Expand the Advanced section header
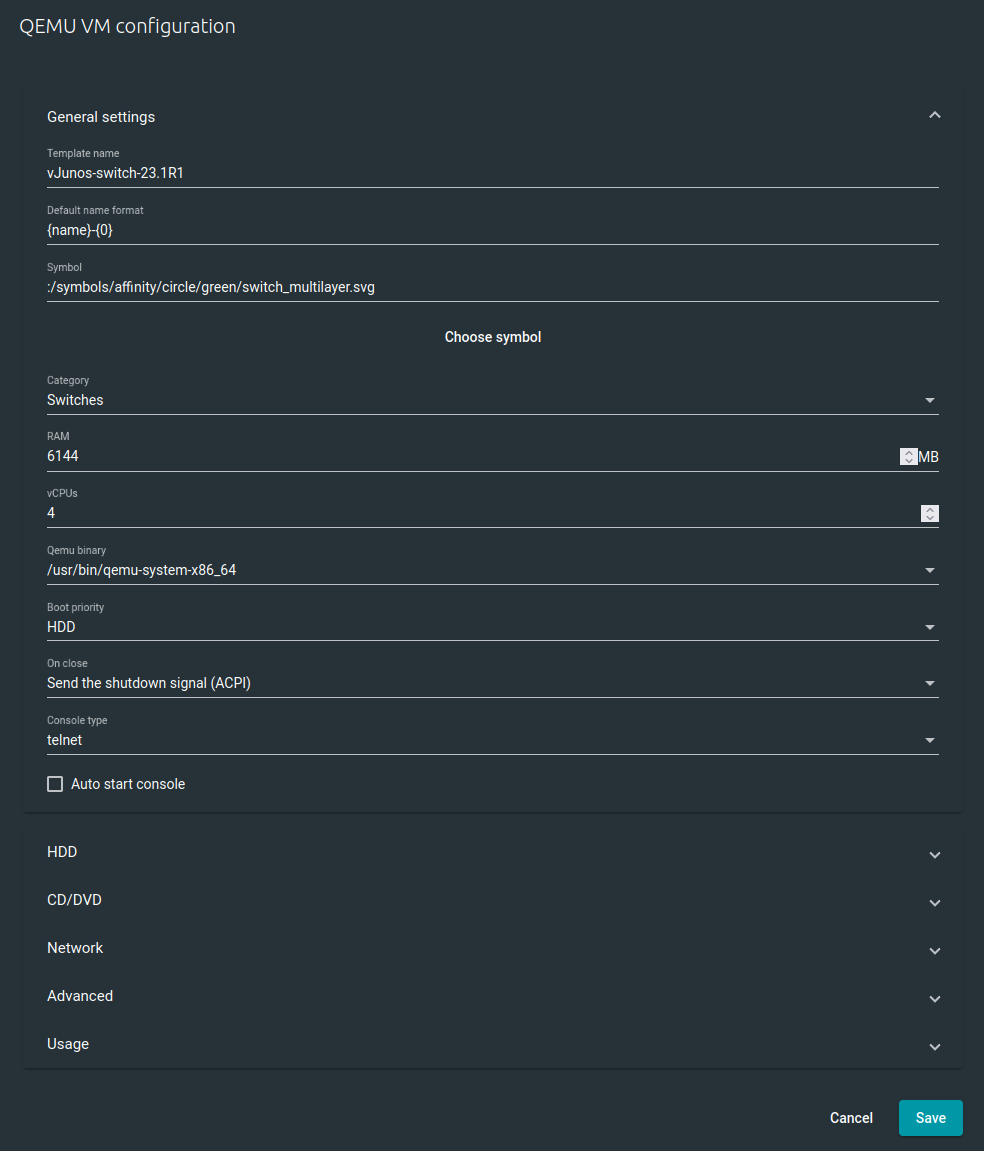This screenshot has height=1151, width=984. 493,996
